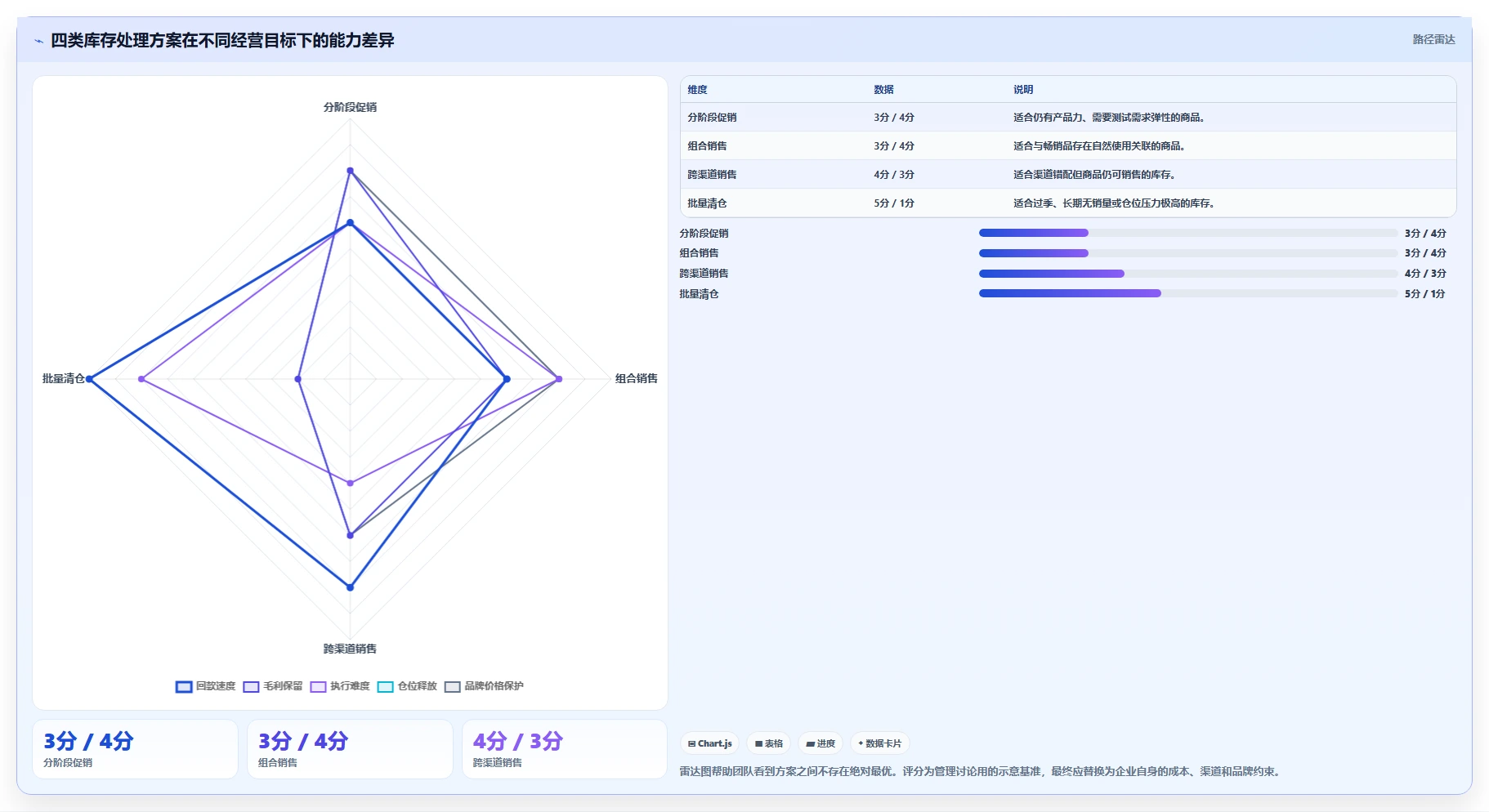Click description 适合仍有产品力、需要测试需求弹性的商品。

pos(1111,118)
